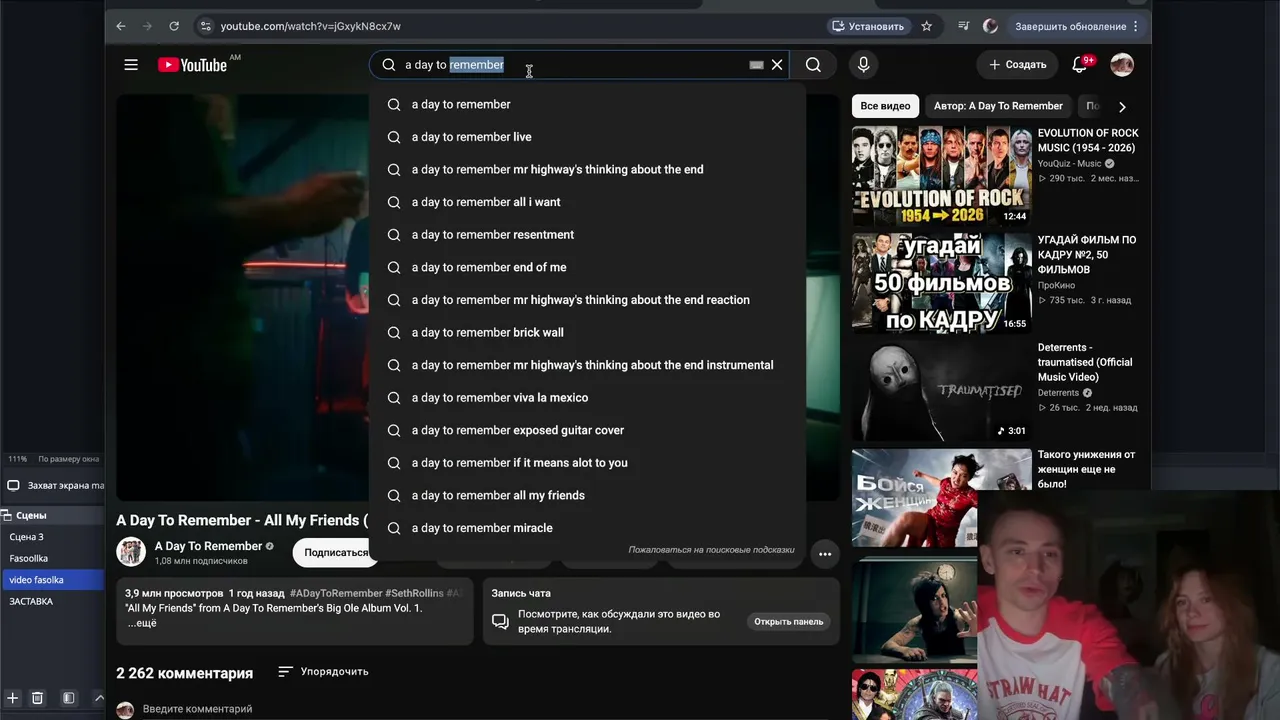Open the УГАДАЙ ФИЛЬМ ПО КАДРУ thumbnail
Viewport: 1280px width, 720px height.
[x=941, y=283]
